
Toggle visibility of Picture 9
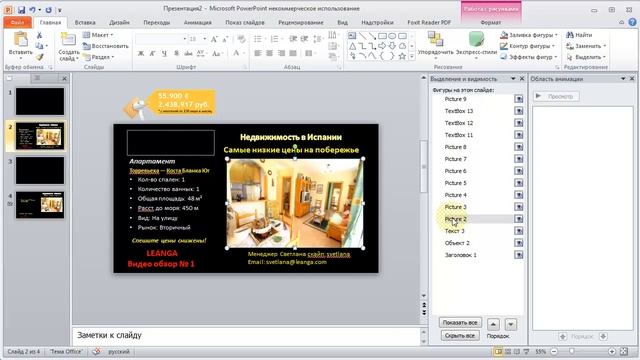coord(518,99)
